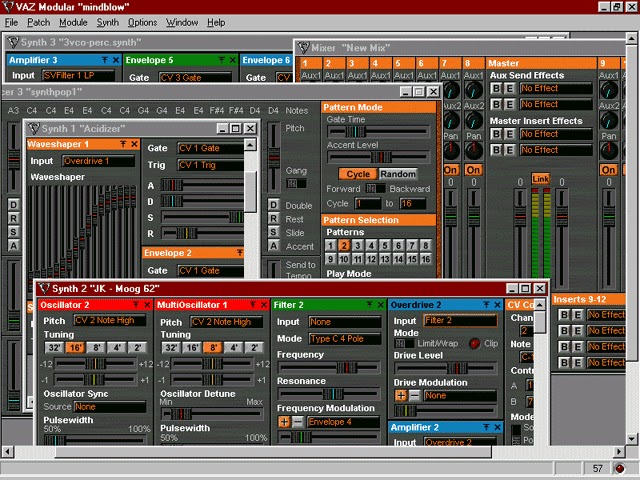Open the Options menu

coord(142,22)
